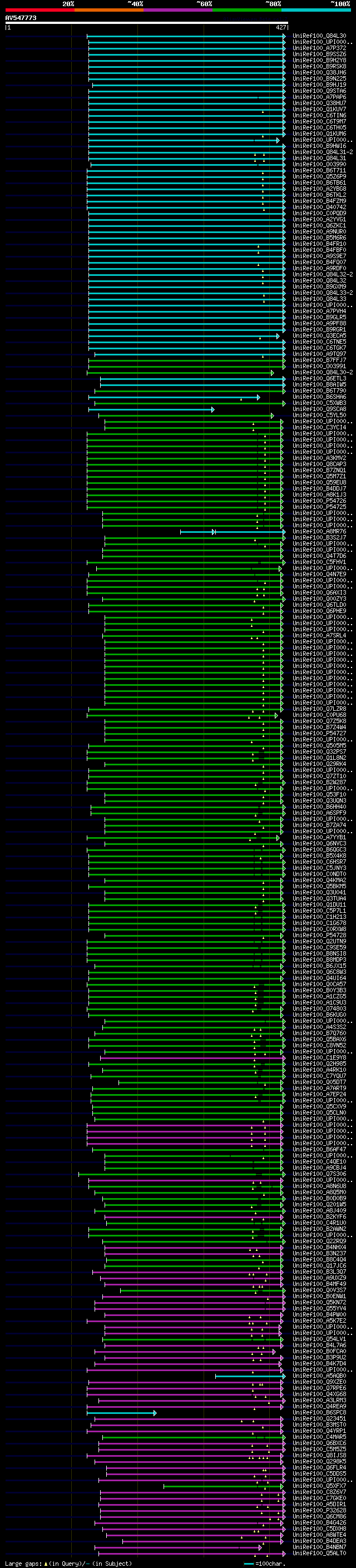Click the UniRef100_P32628 label
Screen dimensions: 356x1568
[x=319, y=1511]
